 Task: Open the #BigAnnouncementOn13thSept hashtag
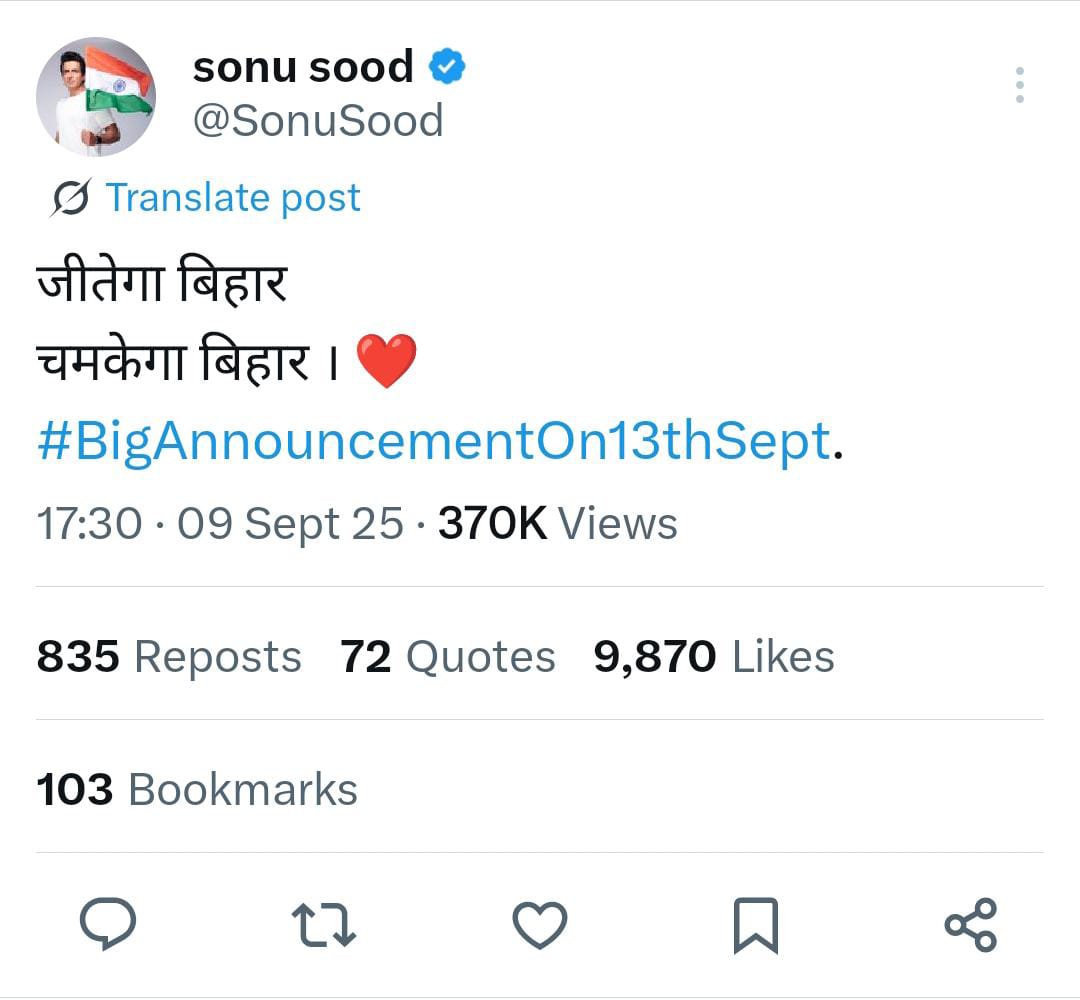click(434, 441)
